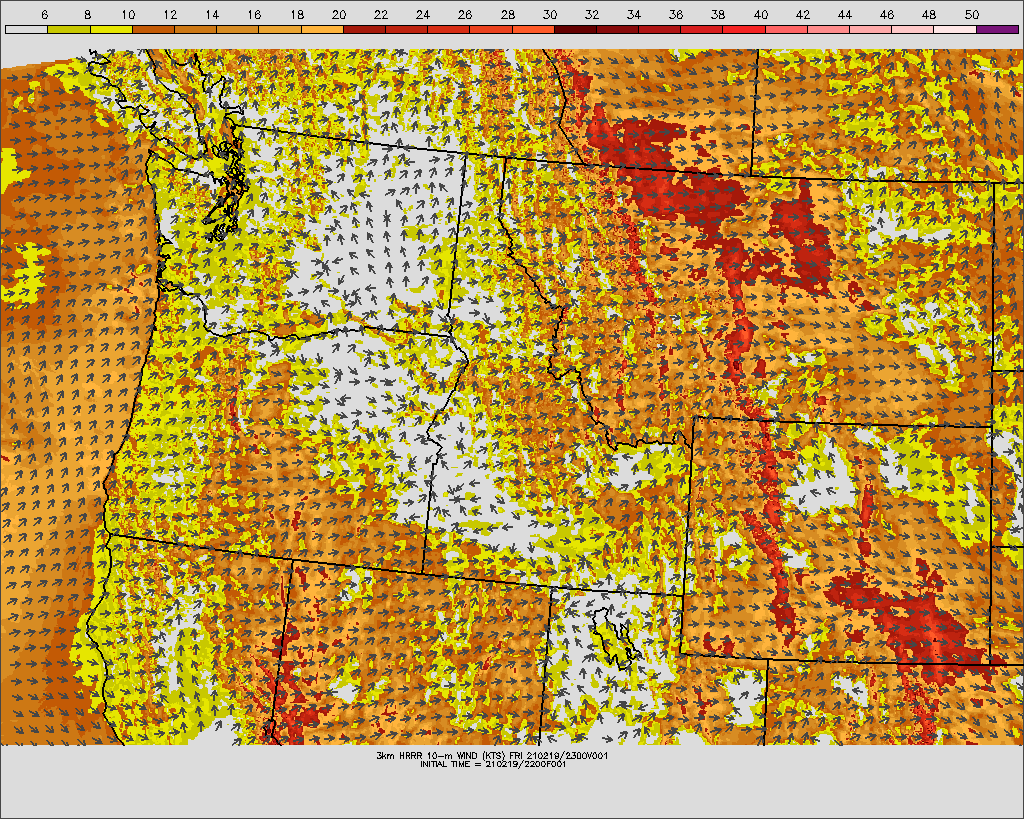Click the "24" scale label

point(423,14)
